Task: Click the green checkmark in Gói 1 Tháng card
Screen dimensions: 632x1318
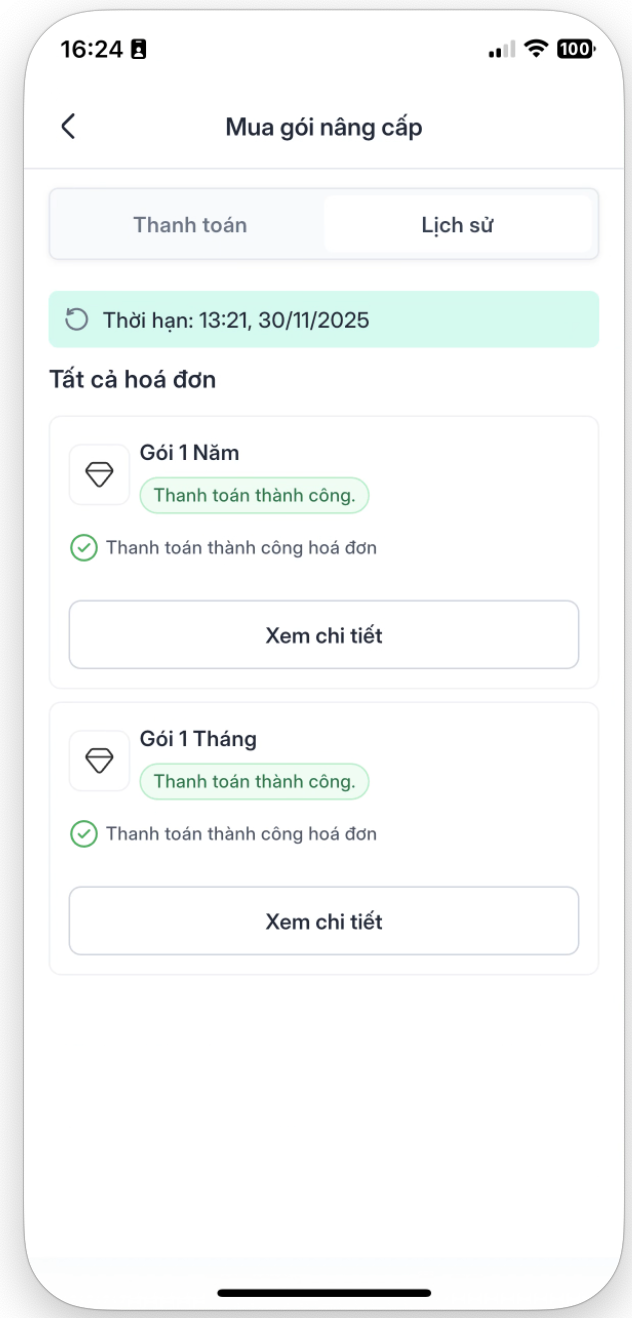Action: click(84, 833)
